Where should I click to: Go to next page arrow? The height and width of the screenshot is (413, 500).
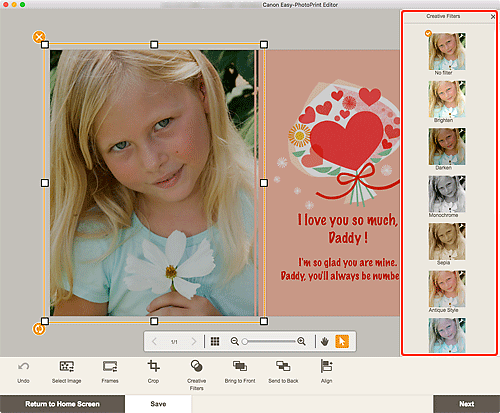coord(194,341)
